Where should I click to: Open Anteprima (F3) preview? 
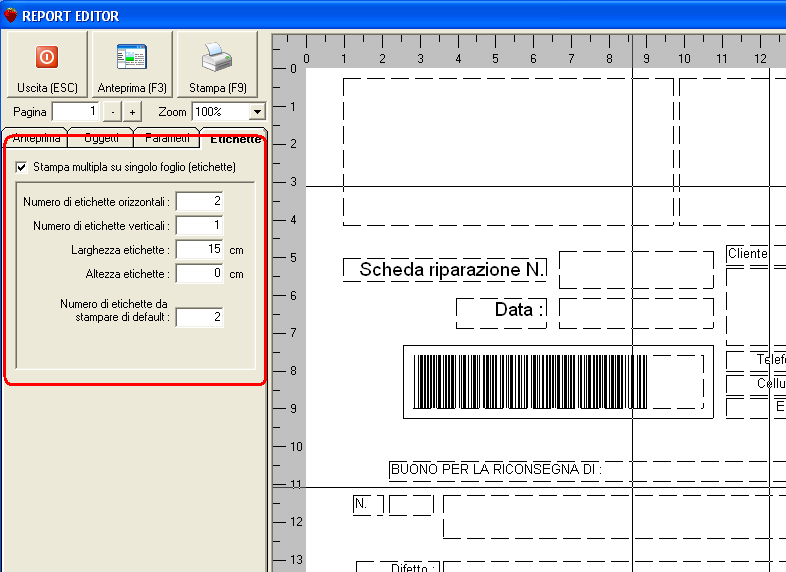132,64
